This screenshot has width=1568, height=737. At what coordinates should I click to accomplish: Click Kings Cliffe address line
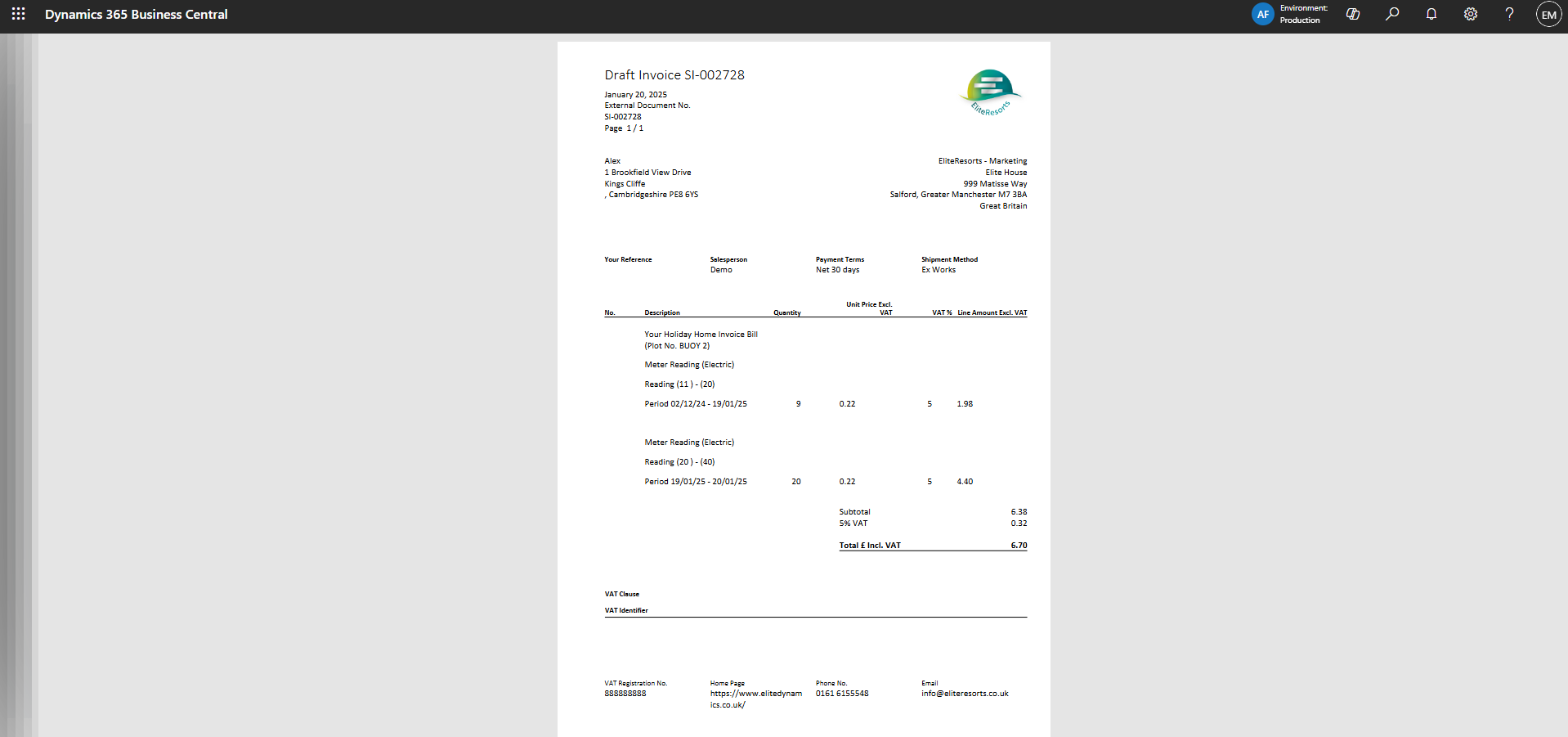[625, 184]
